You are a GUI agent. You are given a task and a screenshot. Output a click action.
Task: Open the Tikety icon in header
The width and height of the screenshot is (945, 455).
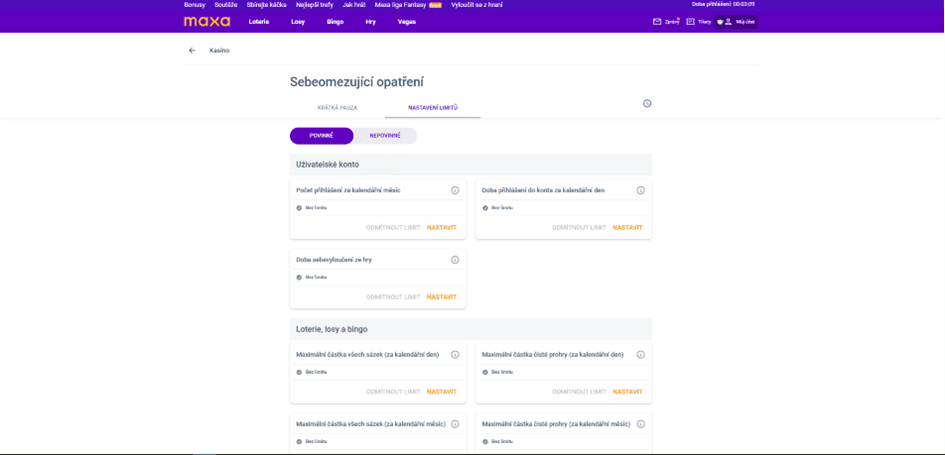point(691,22)
